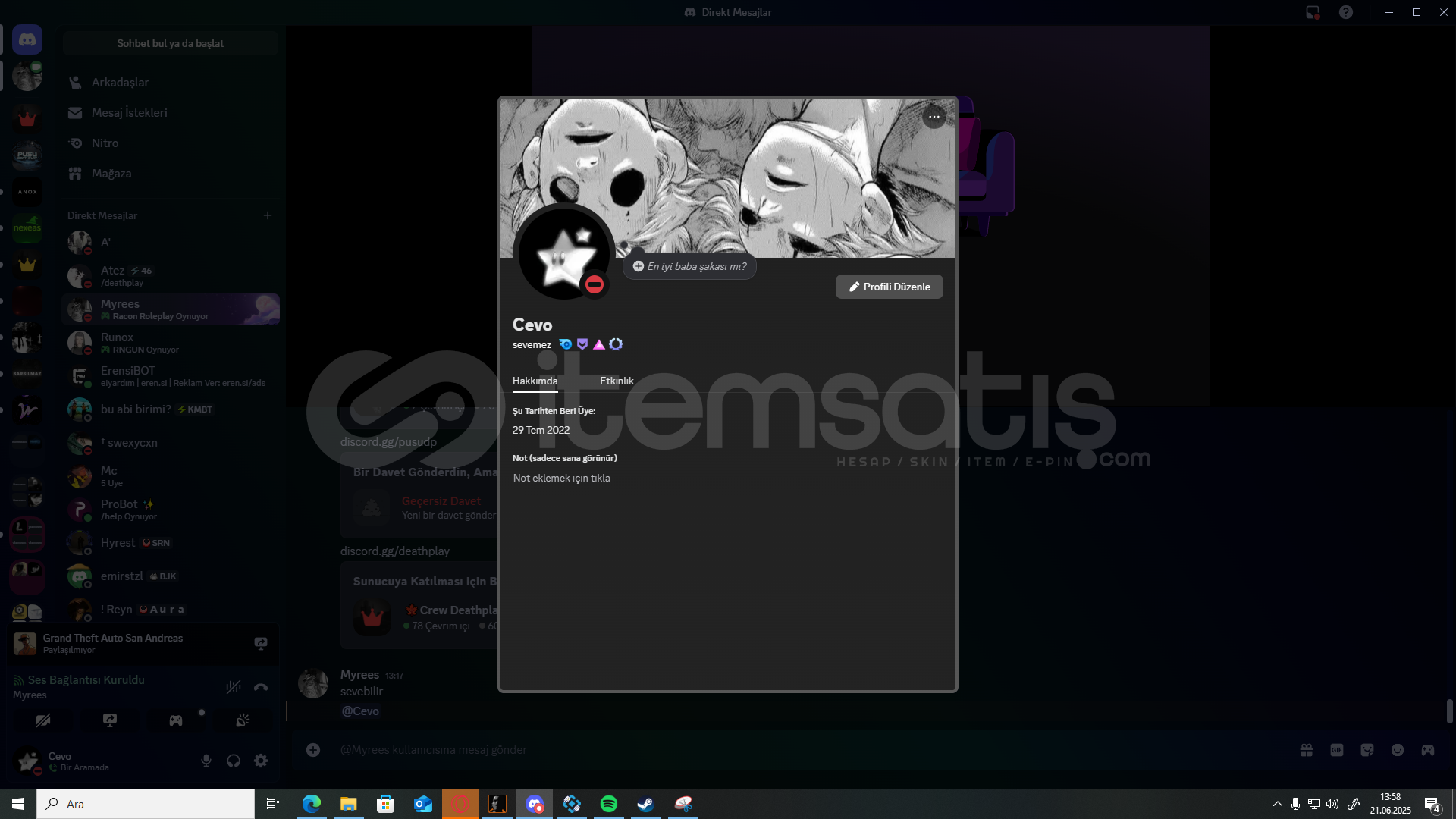
Task: Open the Mc group chat
Action: (x=171, y=476)
